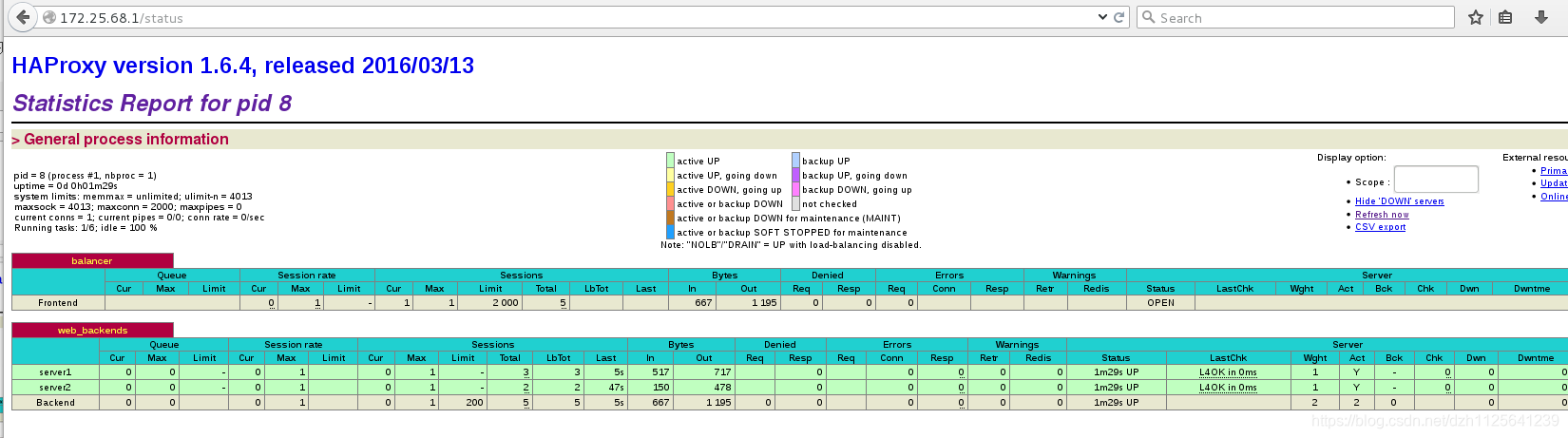Click the Frontend Bytes Out value 1 195
1568x438 pixels.
764,303
